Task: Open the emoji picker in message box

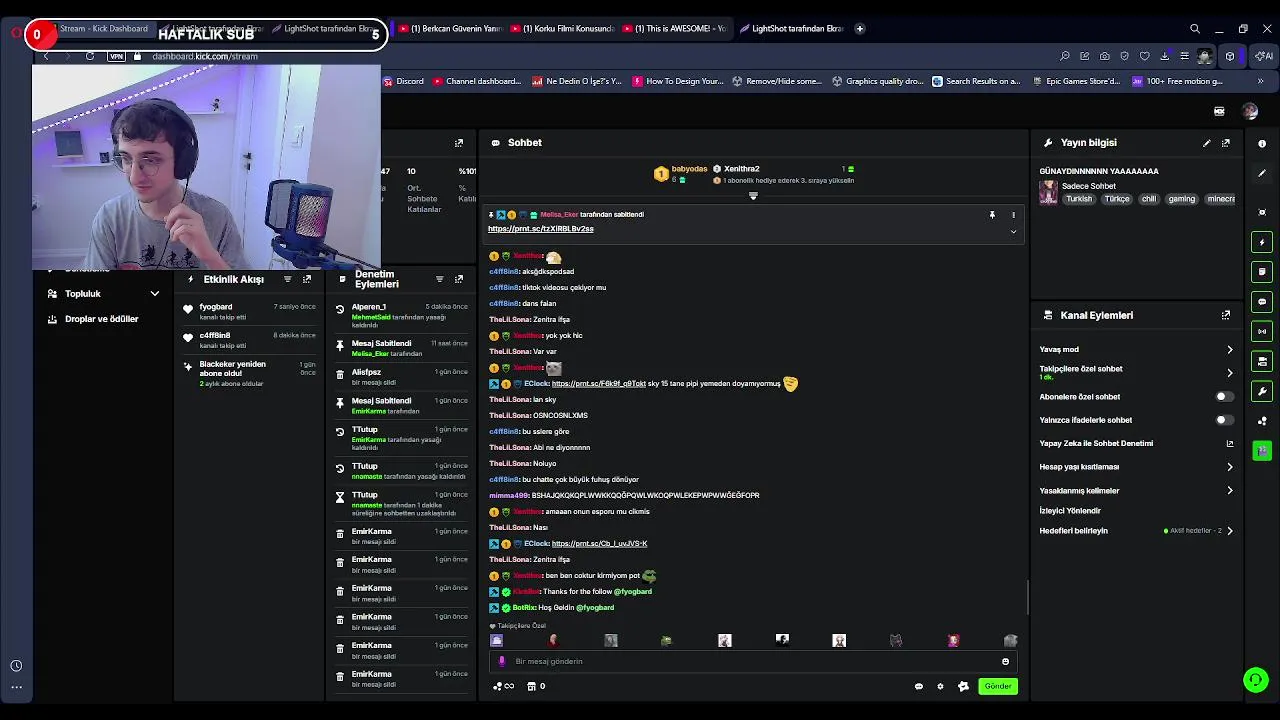Action: pyautogui.click(x=1005, y=661)
